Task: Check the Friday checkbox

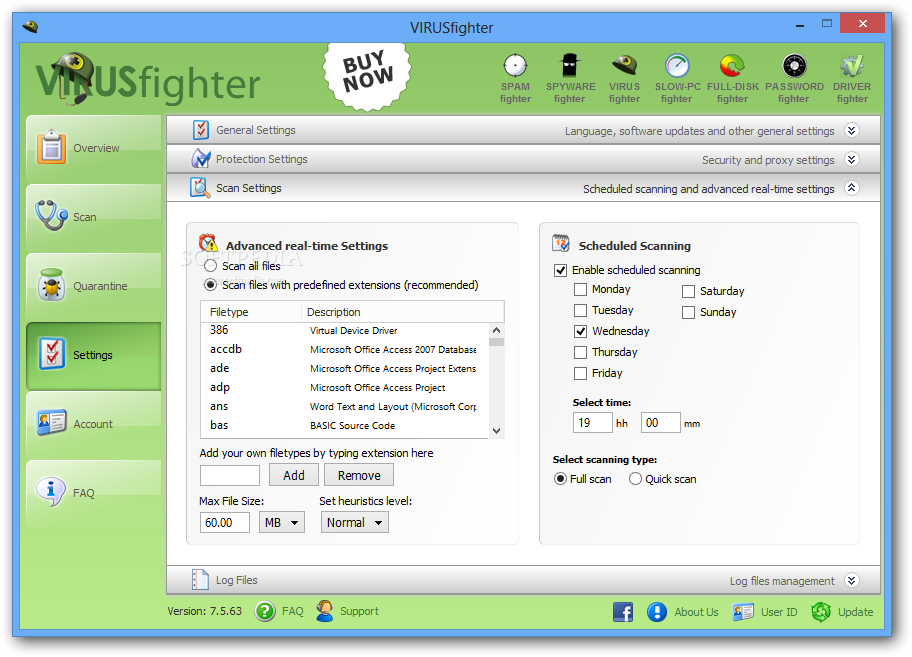Action: [x=580, y=373]
